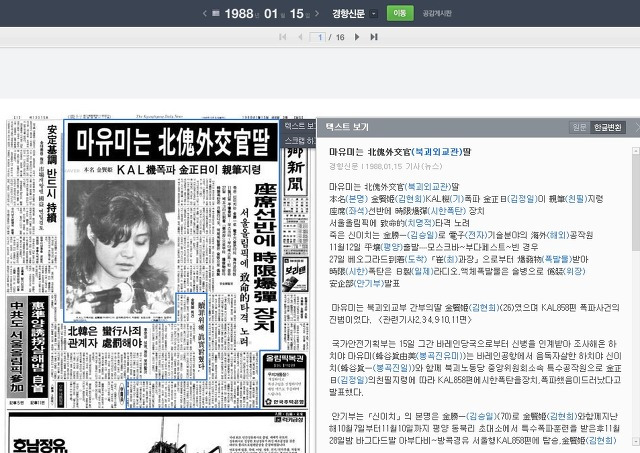Click the page number input box
640x453 pixels.
tap(318, 37)
